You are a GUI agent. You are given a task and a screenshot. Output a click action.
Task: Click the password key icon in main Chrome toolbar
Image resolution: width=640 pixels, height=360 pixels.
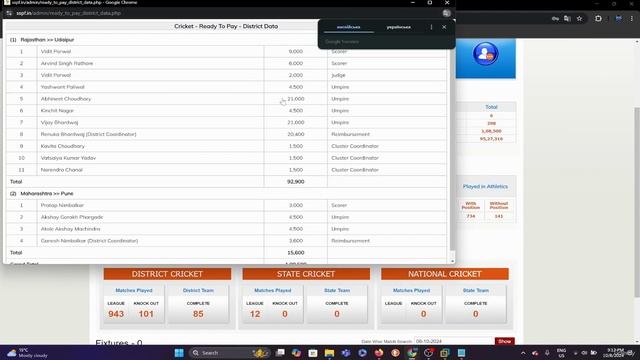[555, 18]
